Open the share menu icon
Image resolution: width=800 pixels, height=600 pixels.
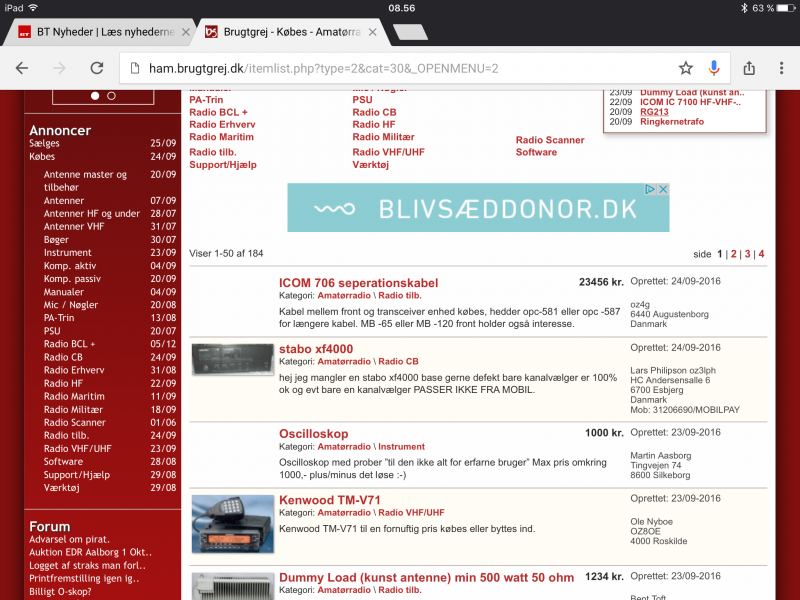[749, 68]
